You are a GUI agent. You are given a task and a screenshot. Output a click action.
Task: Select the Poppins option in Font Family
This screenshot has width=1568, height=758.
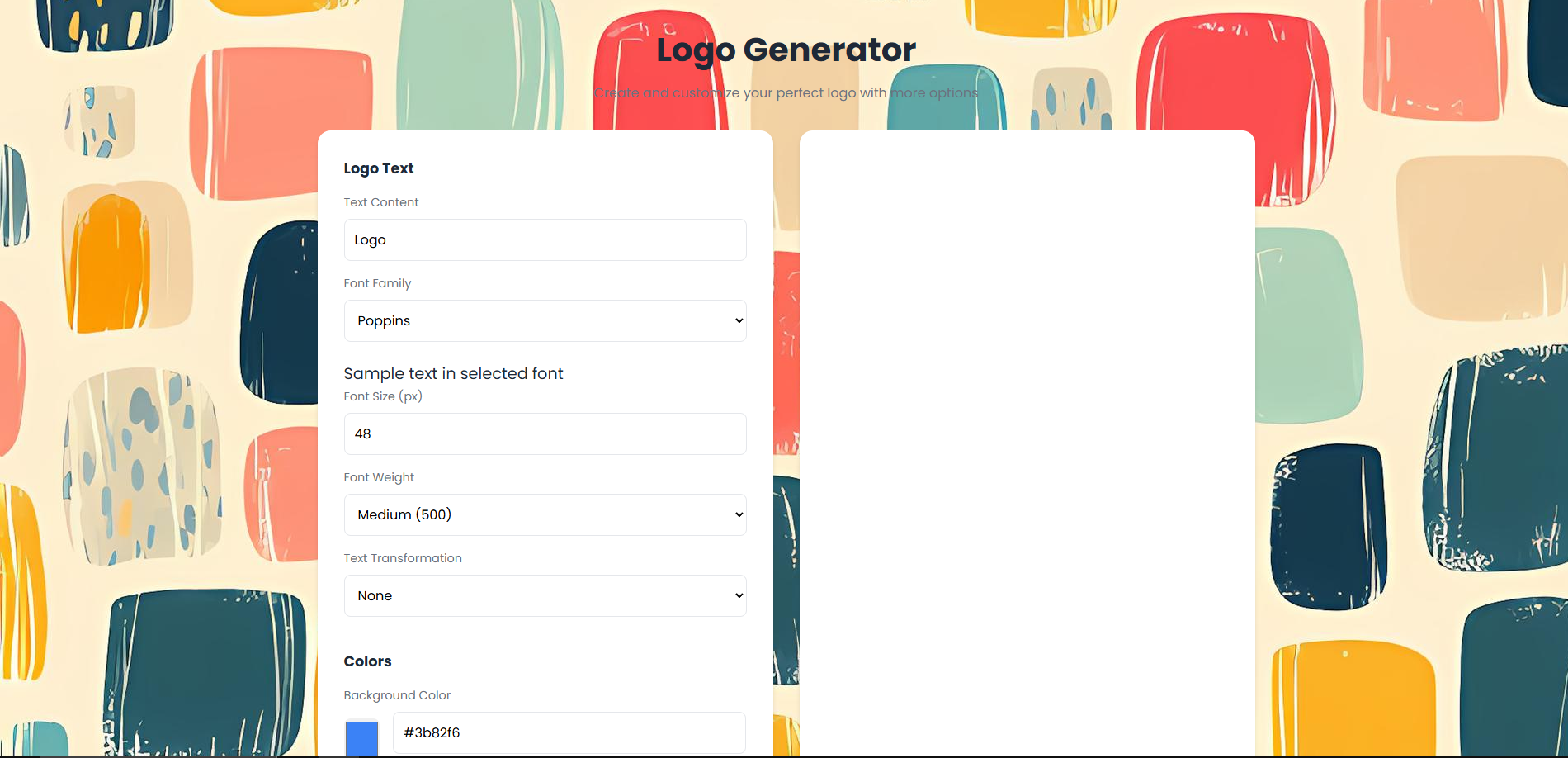click(545, 320)
